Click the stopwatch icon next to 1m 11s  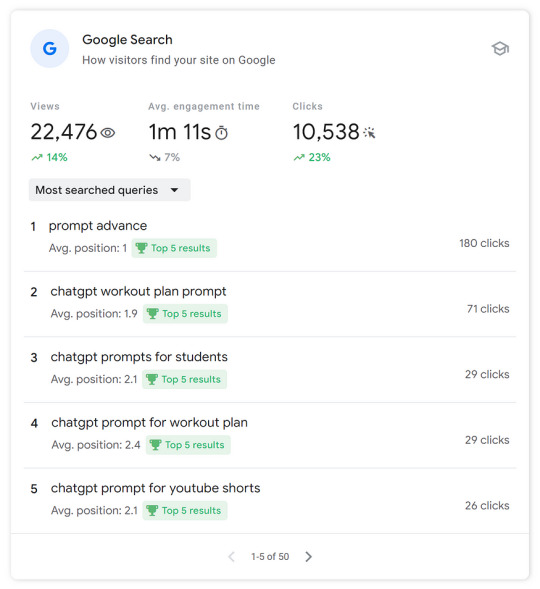[x=221, y=133]
